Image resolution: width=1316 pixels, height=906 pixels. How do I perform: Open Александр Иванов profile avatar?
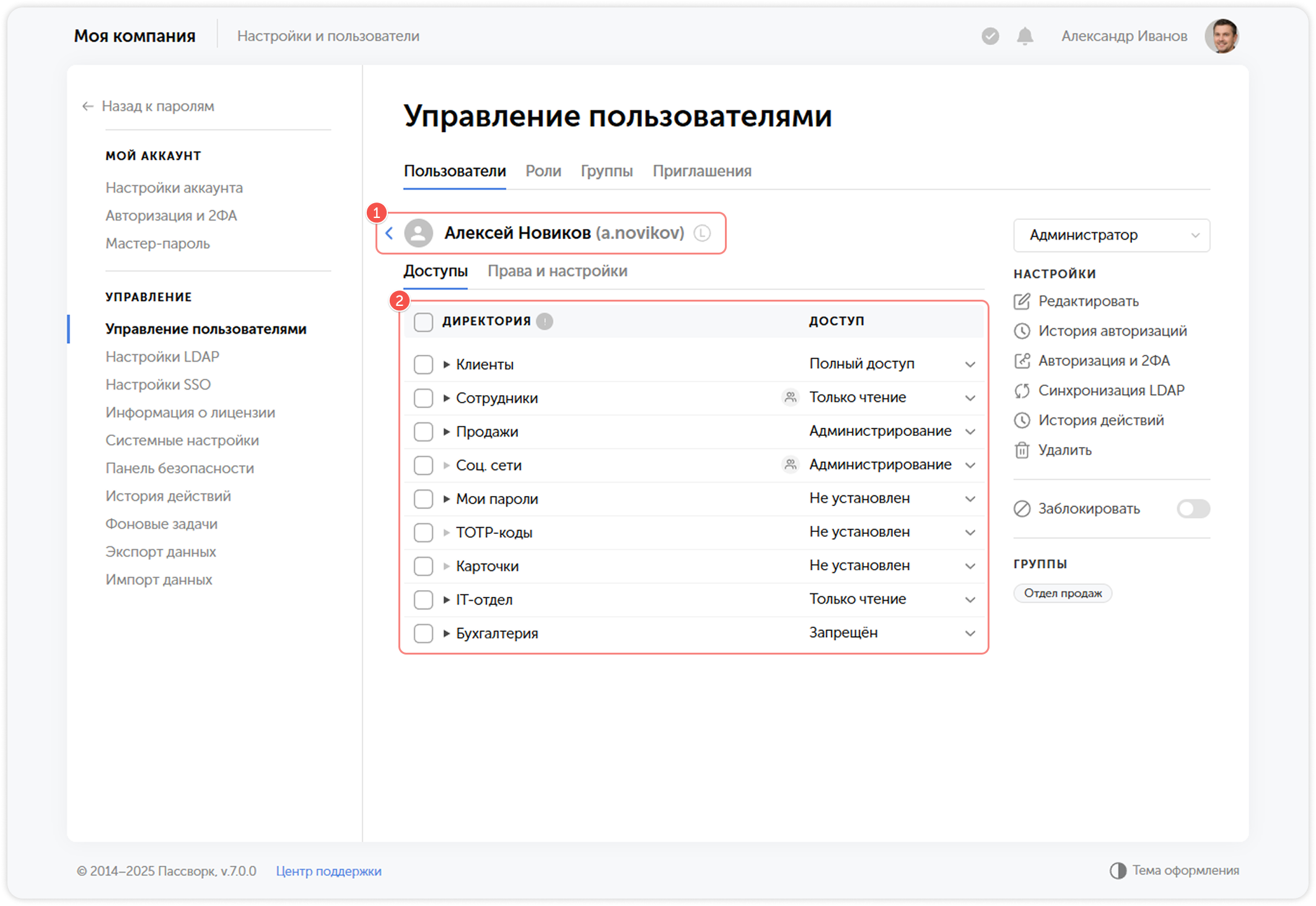tap(1222, 36)
